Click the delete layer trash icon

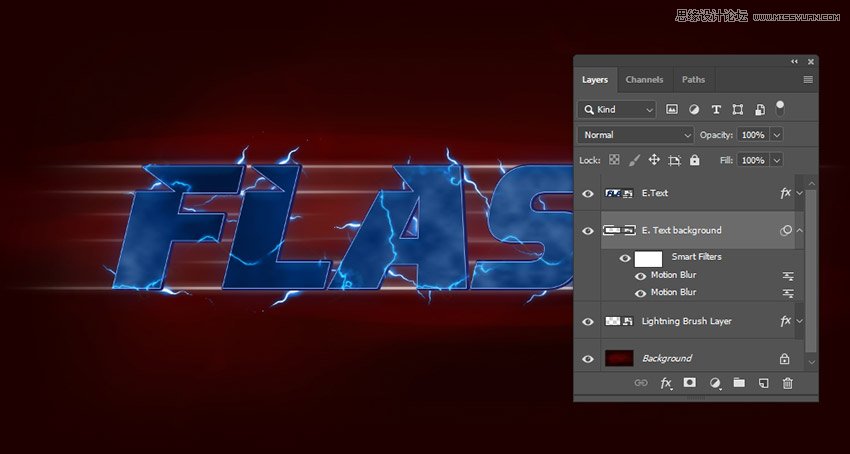(x=787, y=383)
